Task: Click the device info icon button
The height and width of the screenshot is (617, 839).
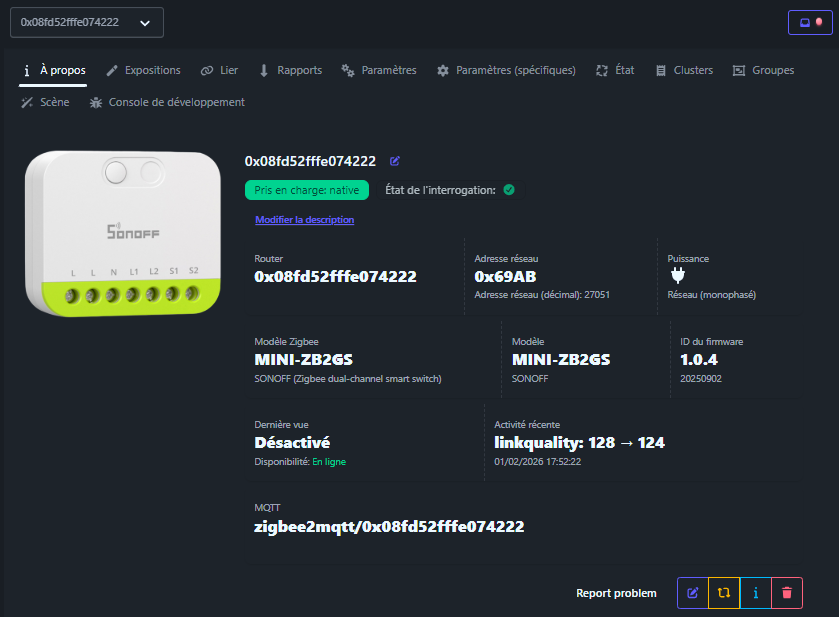Action: point(755,593)
